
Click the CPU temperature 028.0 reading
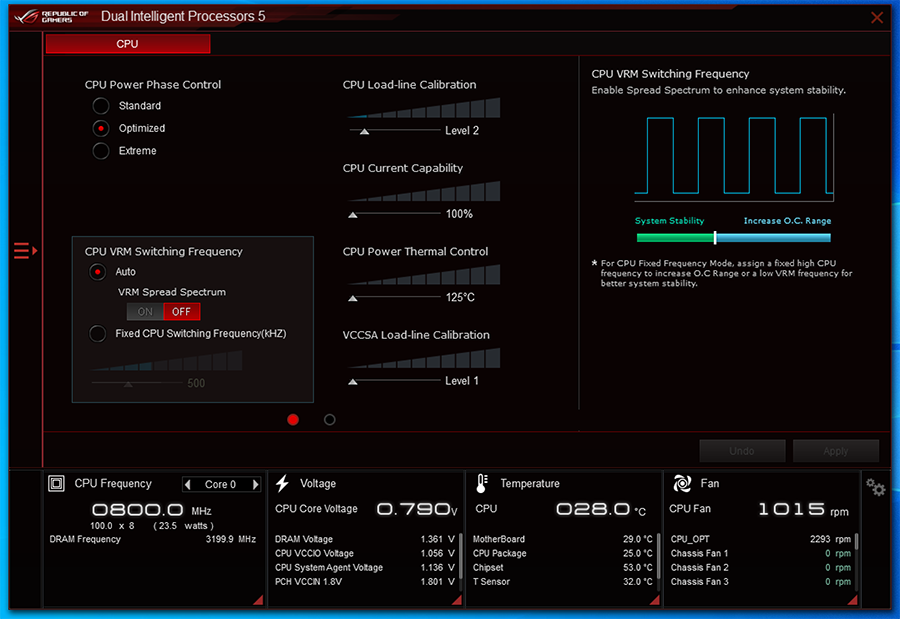pyautogui.click(x=601, y=509)
